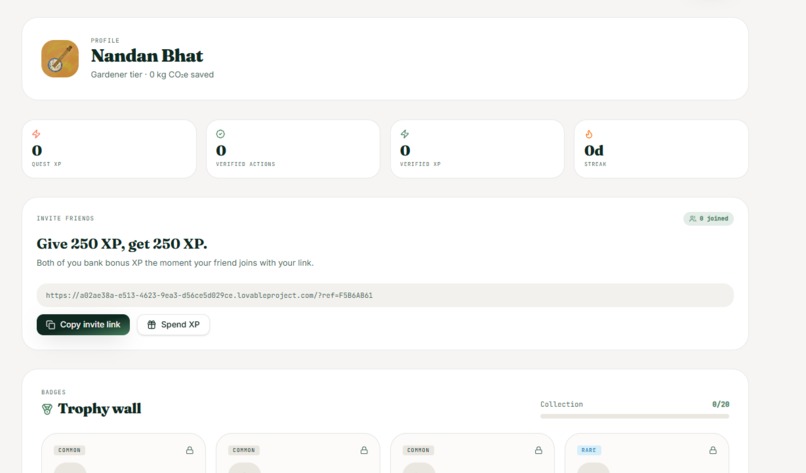
Task: Click the lock icon on second Common badge
Action: tap(364, 450)
